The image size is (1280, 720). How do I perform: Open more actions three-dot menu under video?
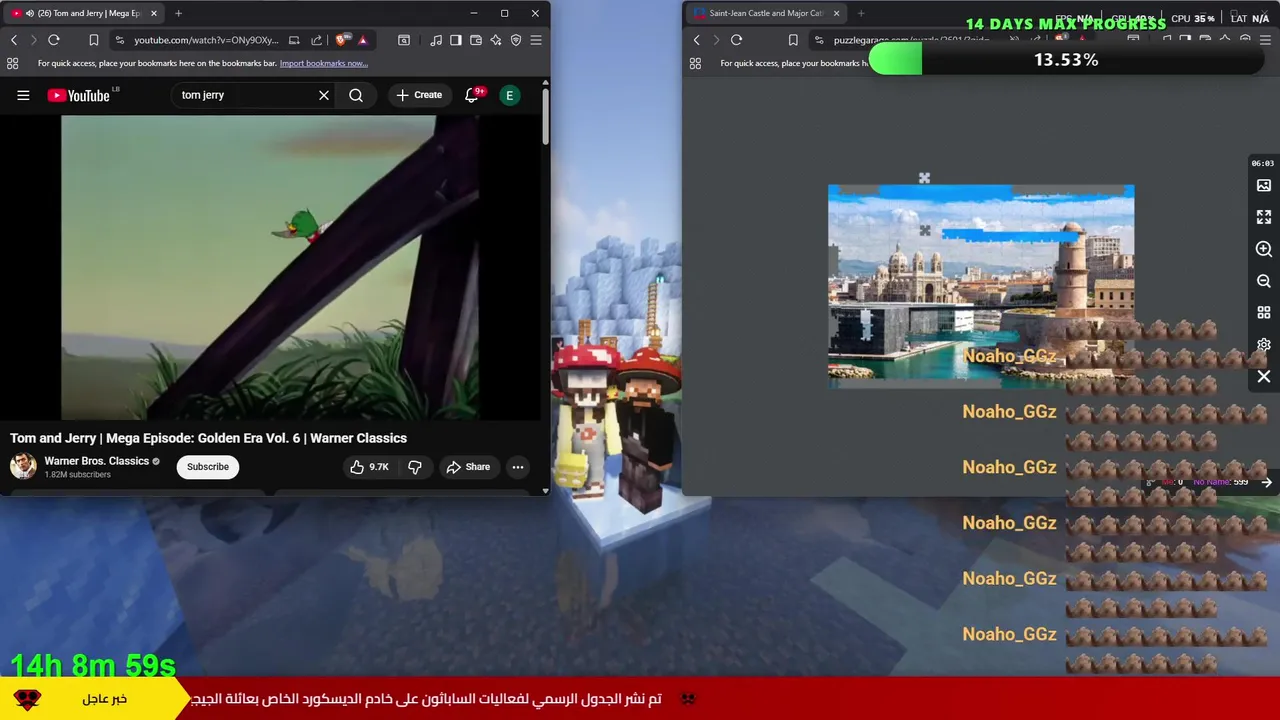click(518, 467)
